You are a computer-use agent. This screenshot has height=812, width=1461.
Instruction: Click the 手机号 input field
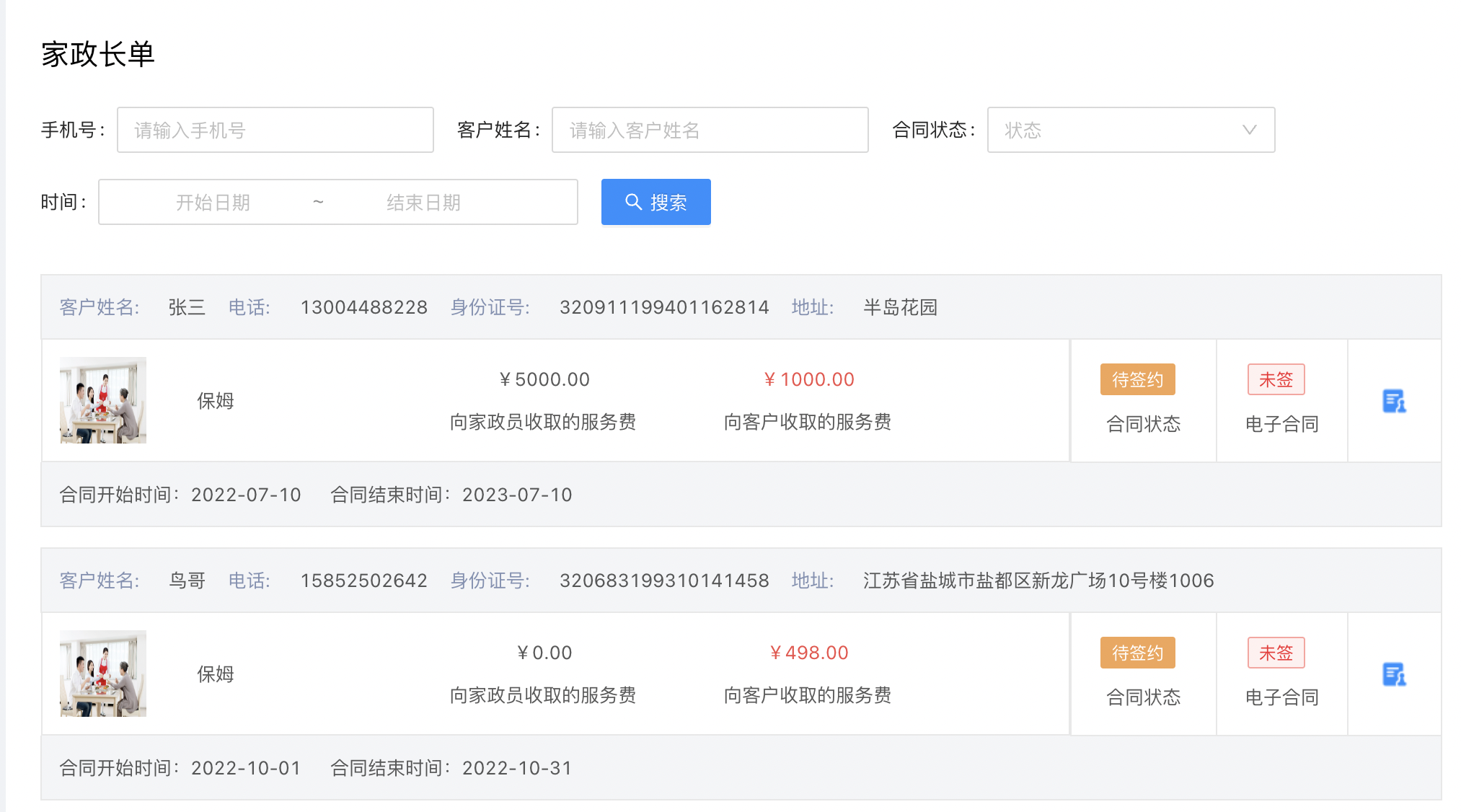tap(275, 130)
